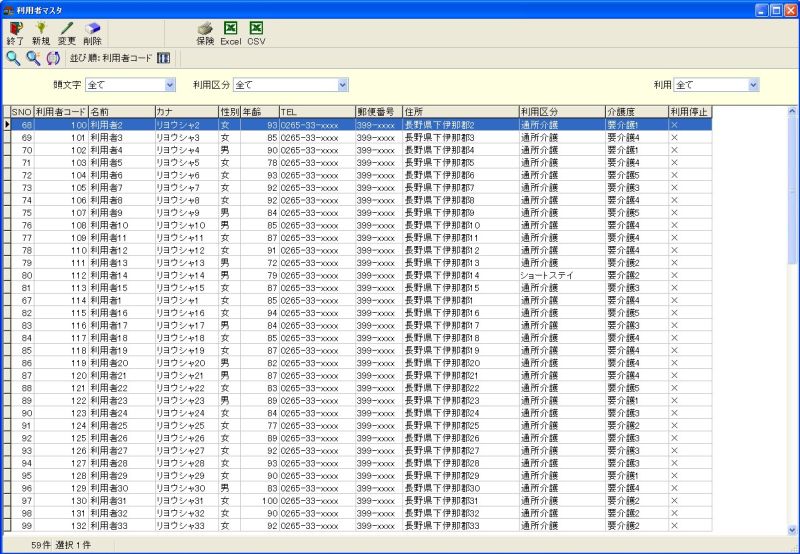Sort by the 介護度 column header
Image resolution: width=800 pixels, height=554 pixels.
tap(637, 112)
